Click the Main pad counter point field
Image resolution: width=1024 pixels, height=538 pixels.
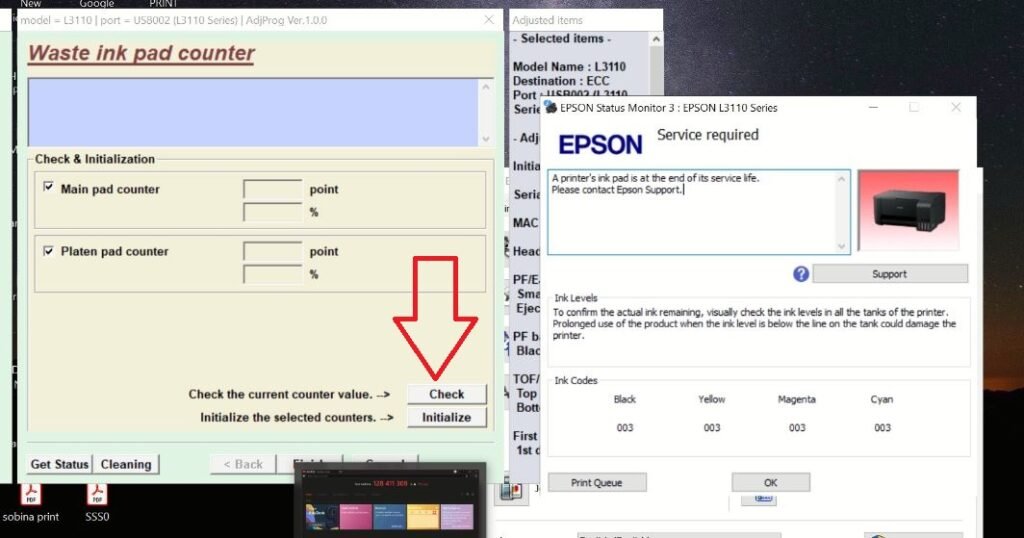point(272,189)
